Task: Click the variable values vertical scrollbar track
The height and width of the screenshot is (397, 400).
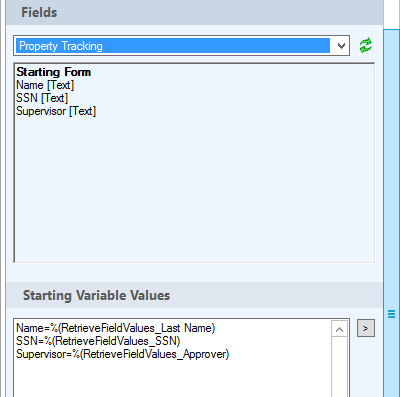Action: (339, 367)
